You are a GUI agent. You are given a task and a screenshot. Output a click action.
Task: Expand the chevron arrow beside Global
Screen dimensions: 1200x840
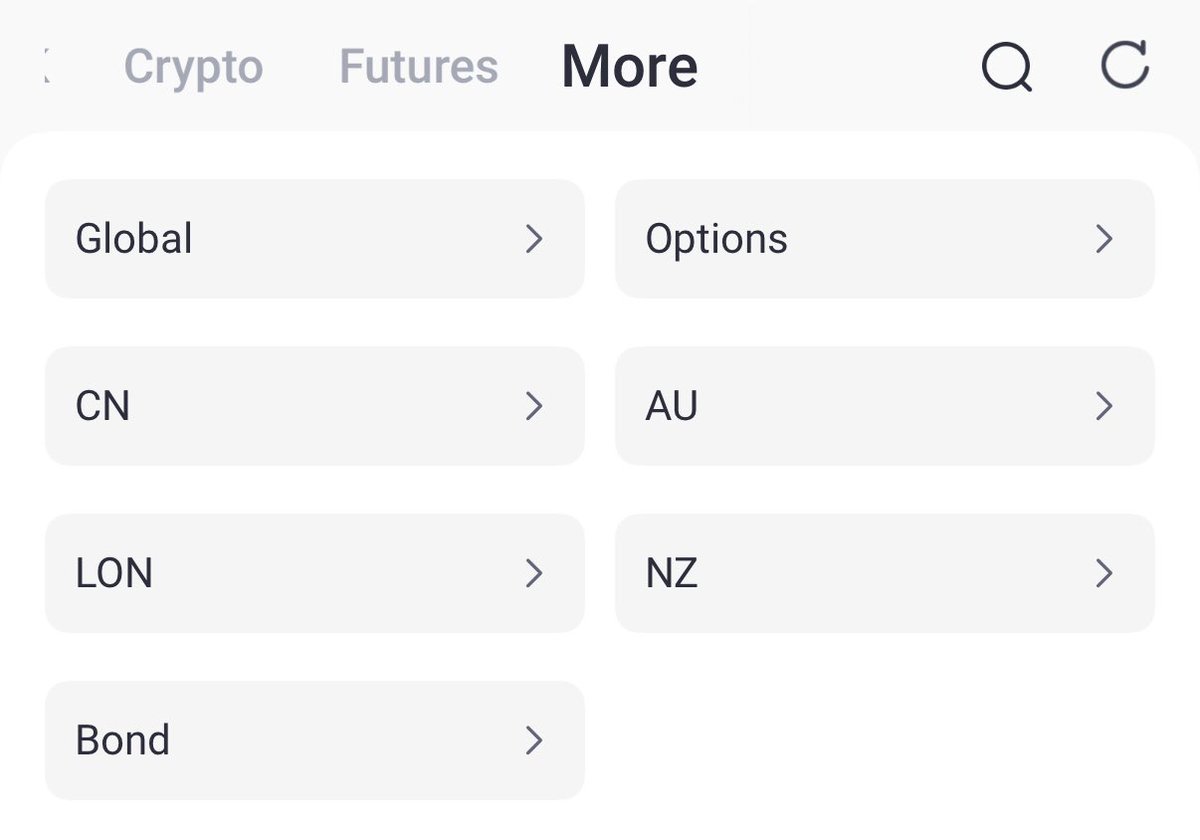tap(534, 239)
